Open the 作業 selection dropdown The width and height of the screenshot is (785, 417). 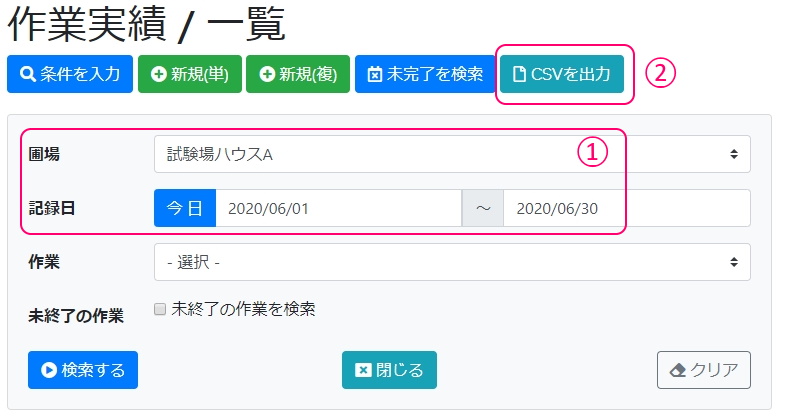click(x=452, y=262)
